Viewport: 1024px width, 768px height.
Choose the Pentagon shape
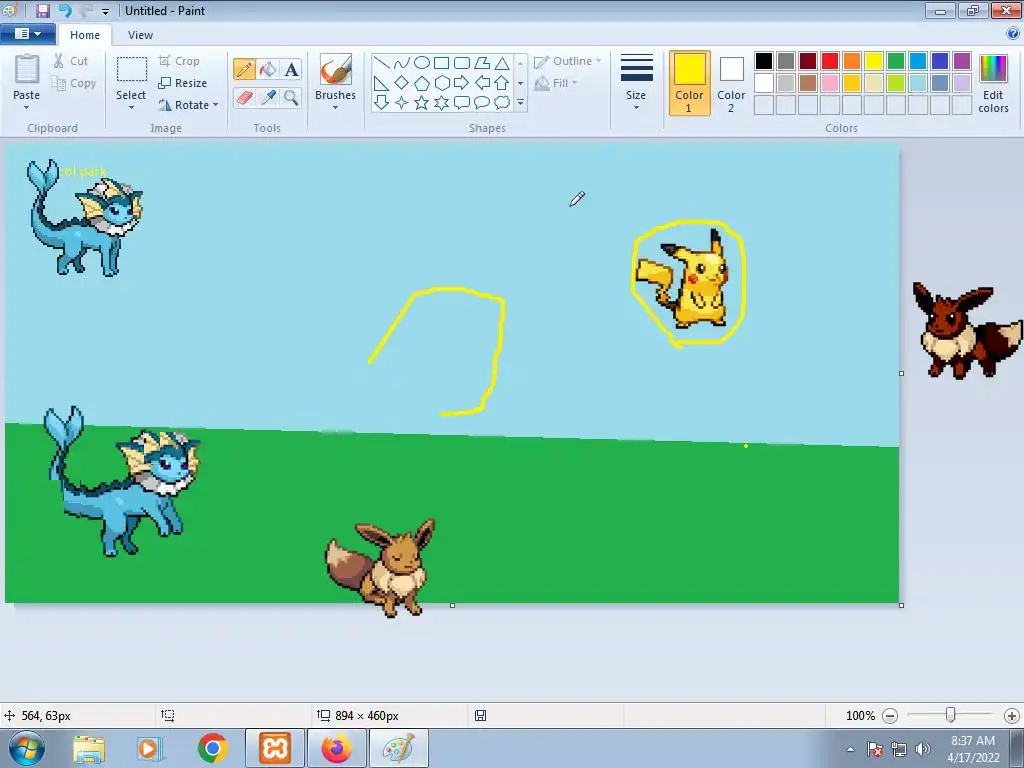422,83
